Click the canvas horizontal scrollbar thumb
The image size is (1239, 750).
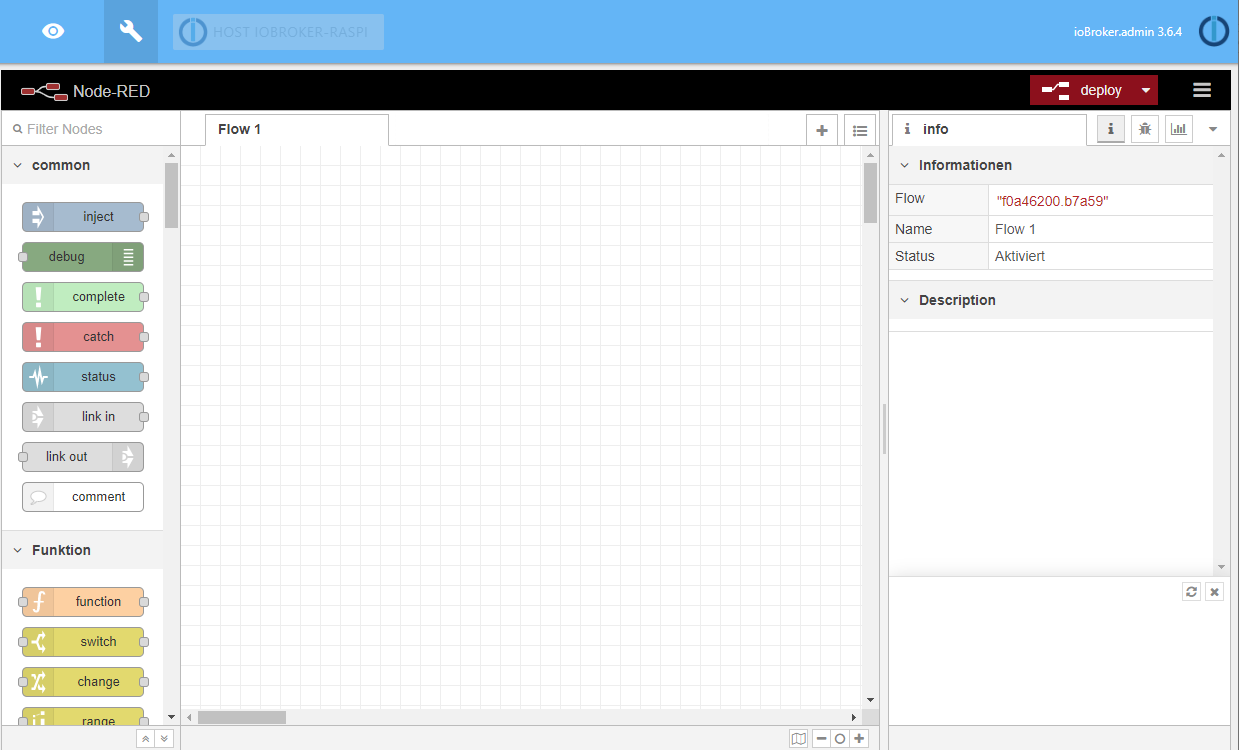click(242, 717)
